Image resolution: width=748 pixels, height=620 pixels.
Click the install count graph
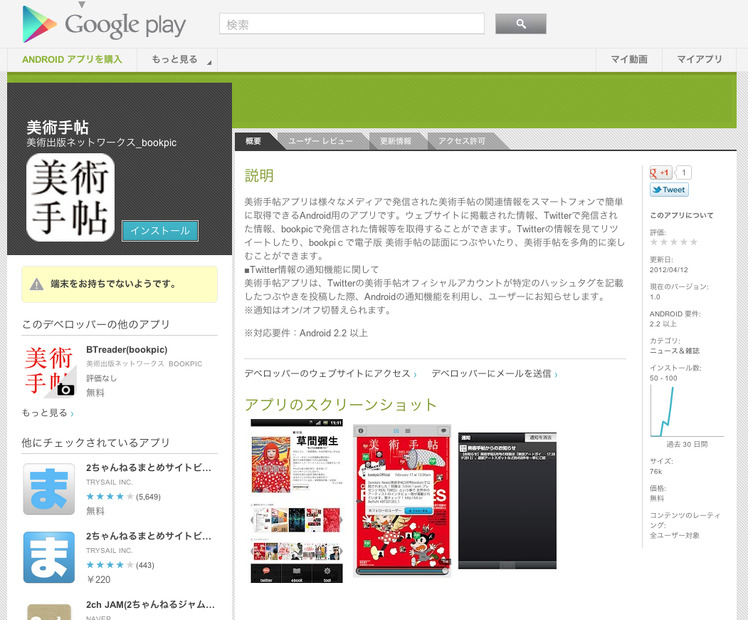click(687, 412)
